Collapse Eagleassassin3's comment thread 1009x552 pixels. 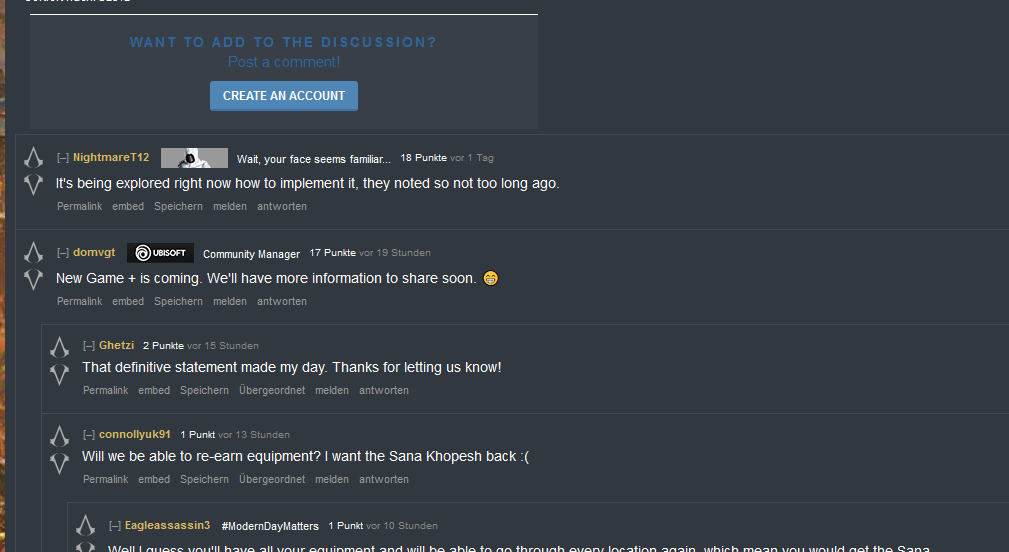[x=115, y=526]
